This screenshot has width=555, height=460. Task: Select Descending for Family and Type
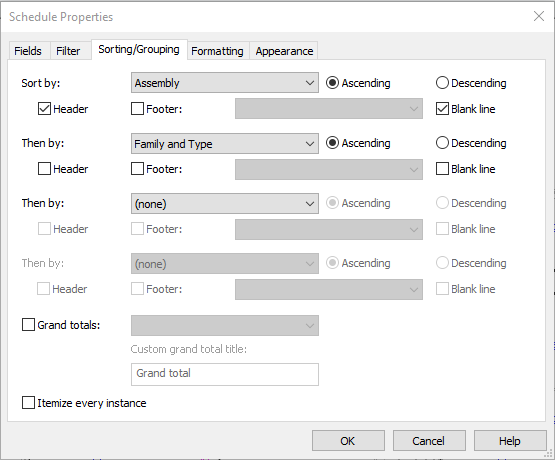click(x=471, y=143)
